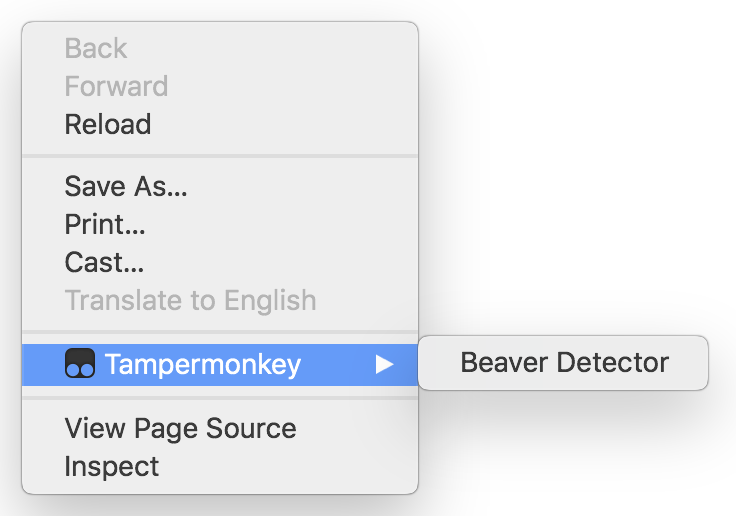
Task: Click the Cast… menu entry
Action: coord(104,262)
